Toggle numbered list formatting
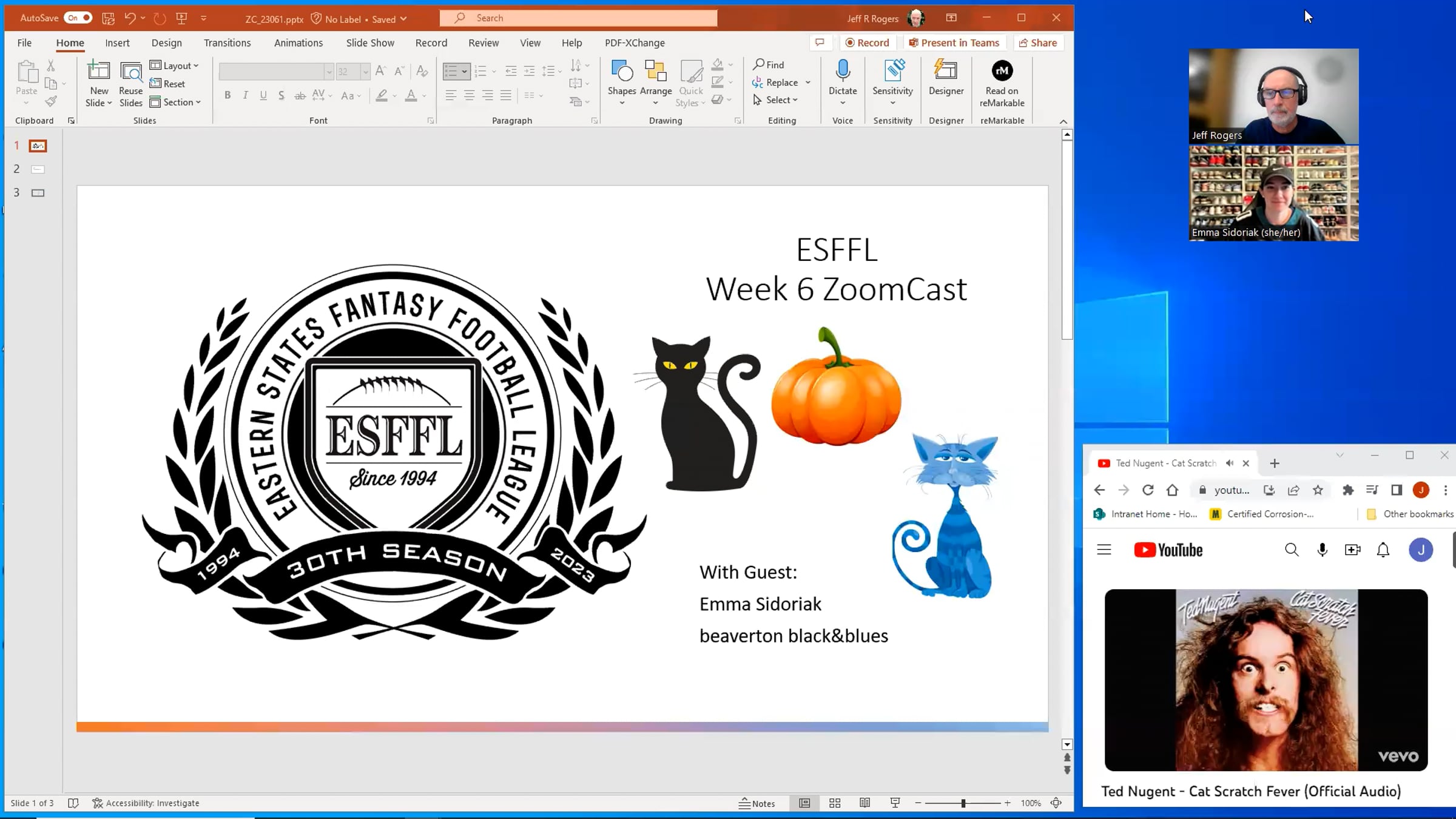Viewport: 1456px width, 819px height. coord(480,72)
